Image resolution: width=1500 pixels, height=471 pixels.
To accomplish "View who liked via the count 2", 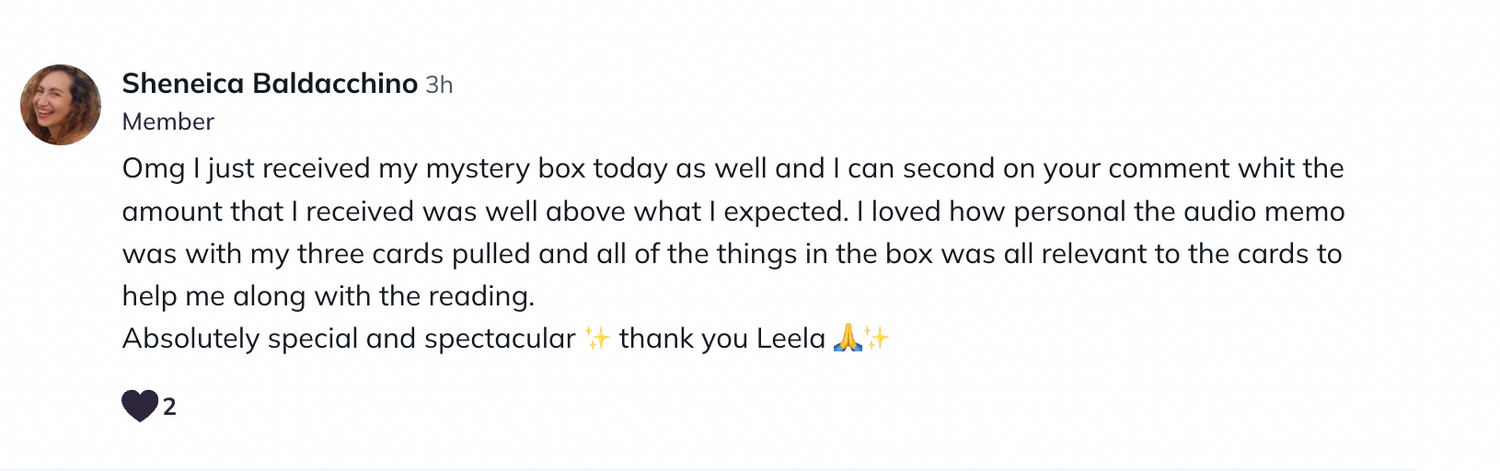I will click(x=170, y=407).
